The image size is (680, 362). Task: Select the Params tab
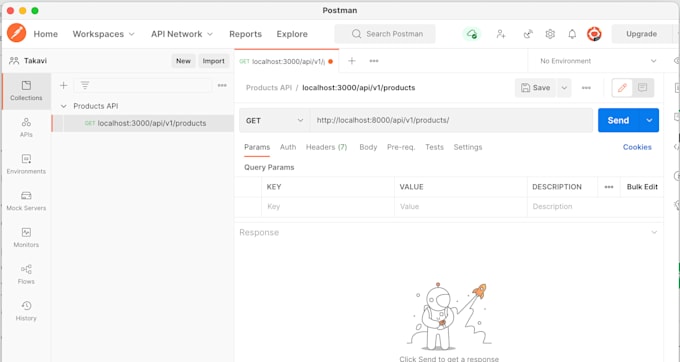(x=257, y=147)
